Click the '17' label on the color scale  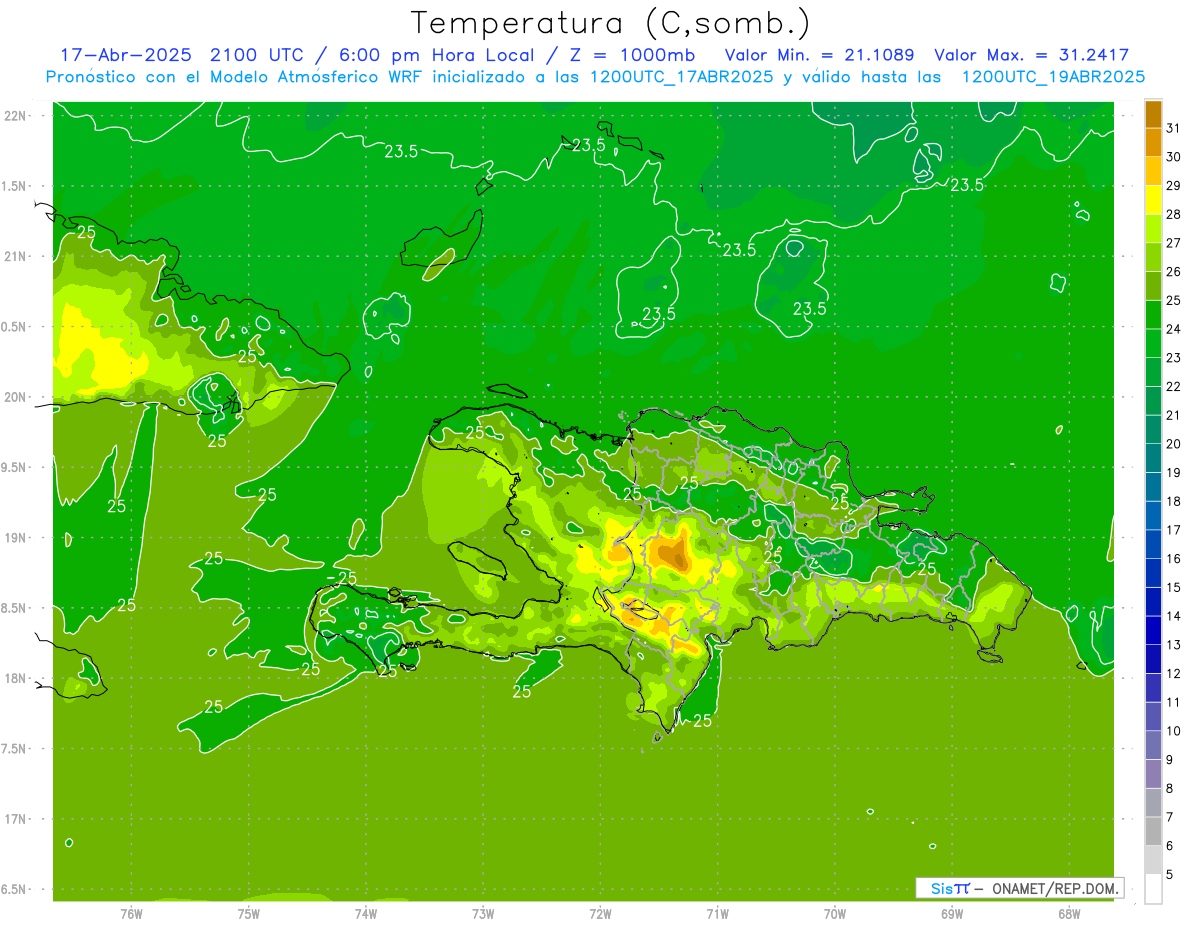(1173, 530)
